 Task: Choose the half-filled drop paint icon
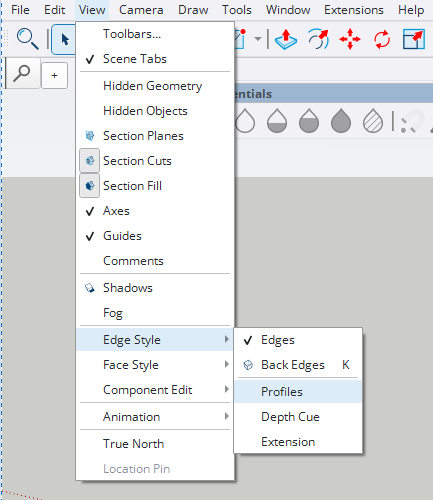(x=309, y=121)
